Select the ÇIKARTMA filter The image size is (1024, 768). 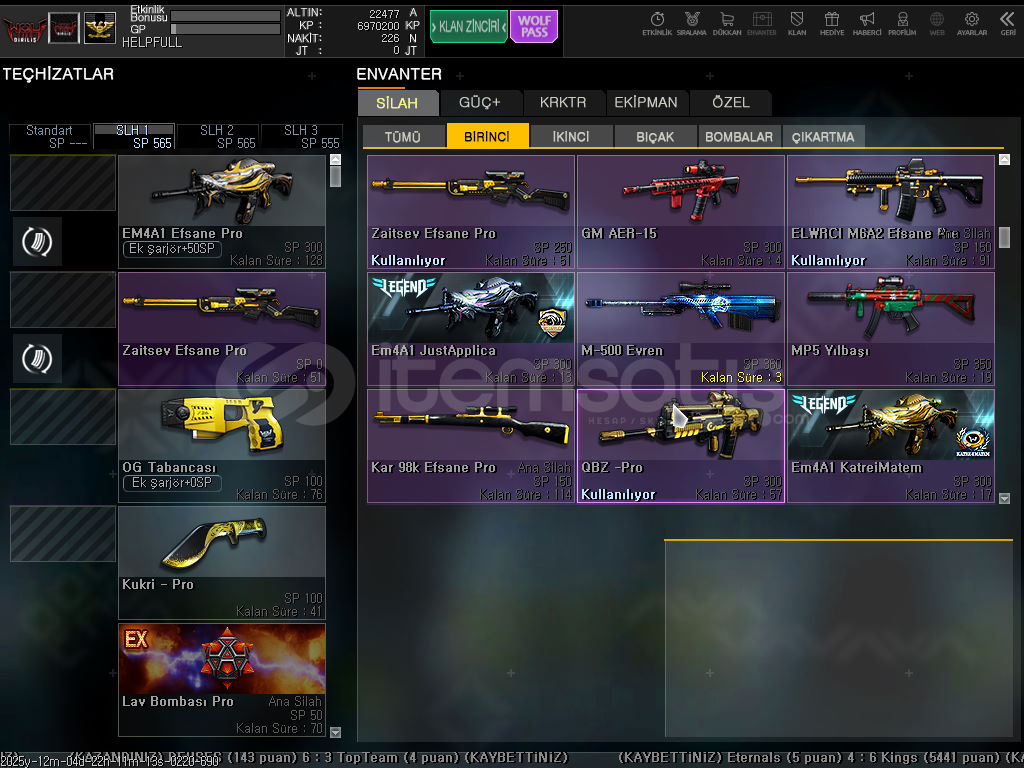(x=823, y=136)
